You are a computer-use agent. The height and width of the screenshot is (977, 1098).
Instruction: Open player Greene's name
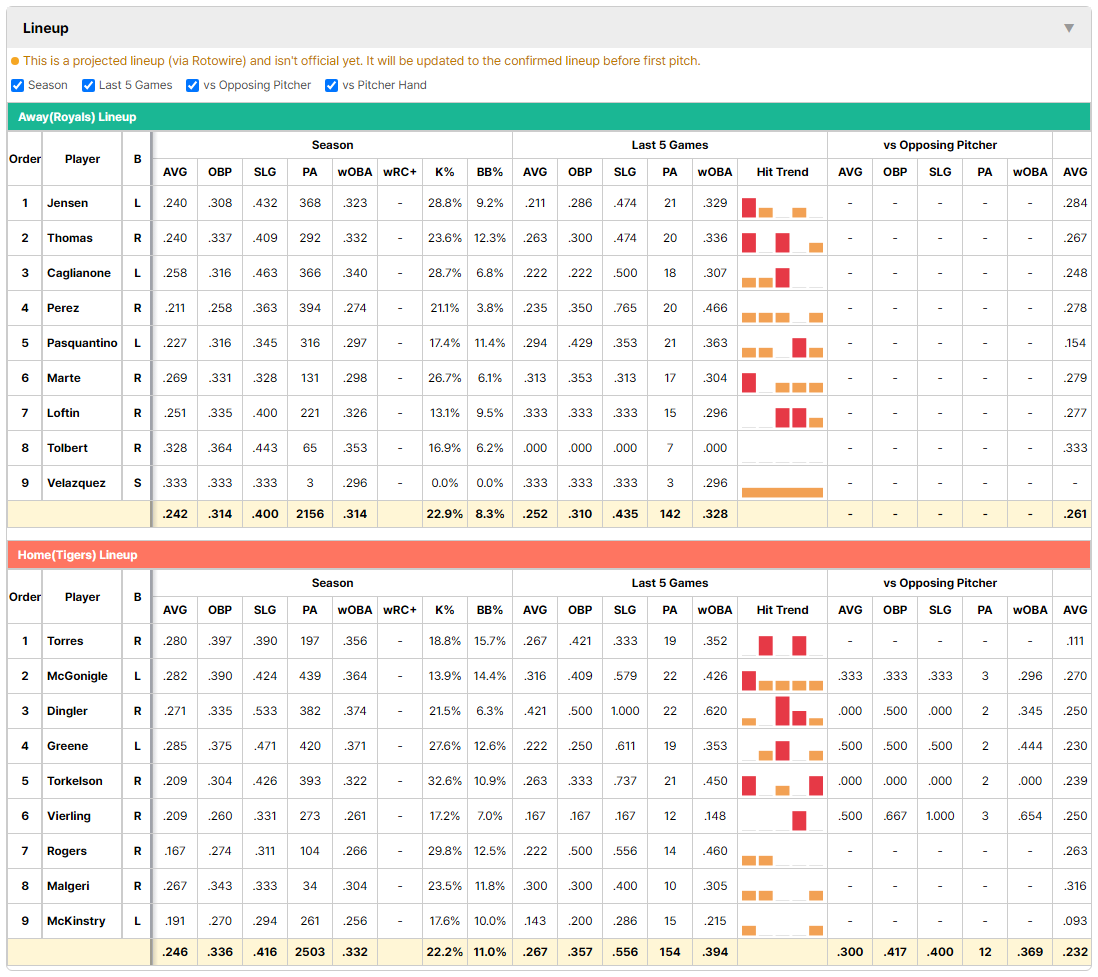pos(67,746)
